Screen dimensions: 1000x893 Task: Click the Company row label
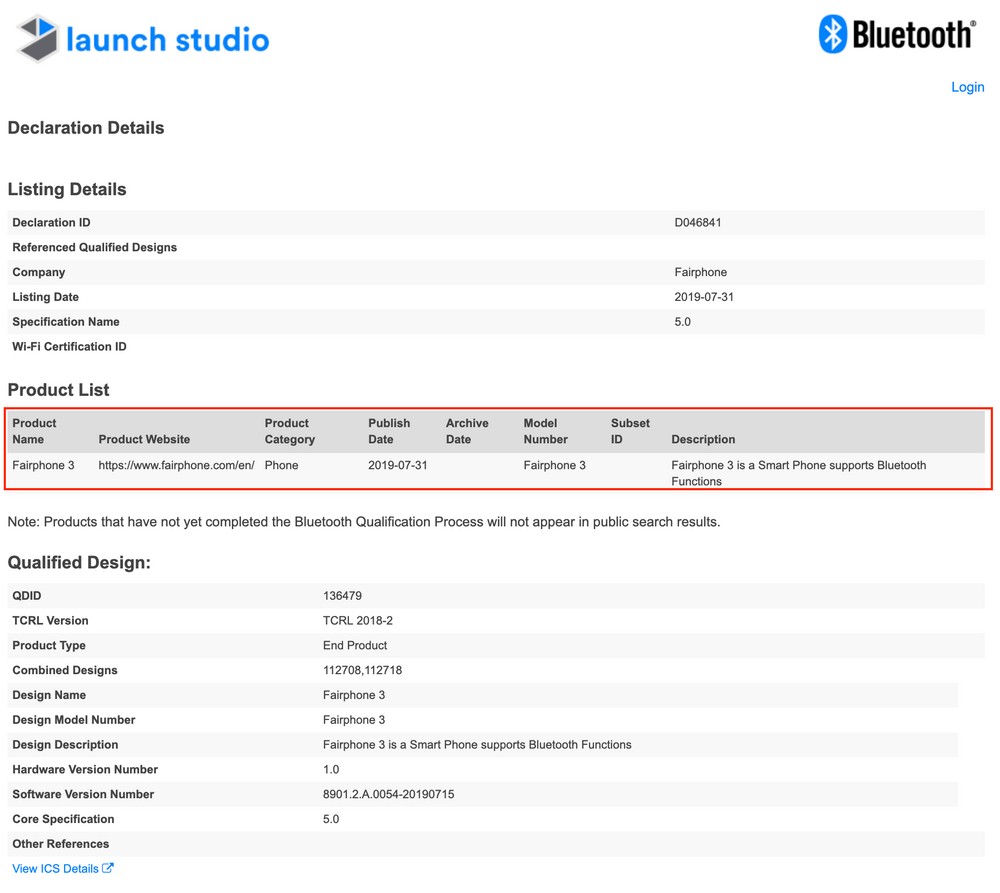(39, 272)
